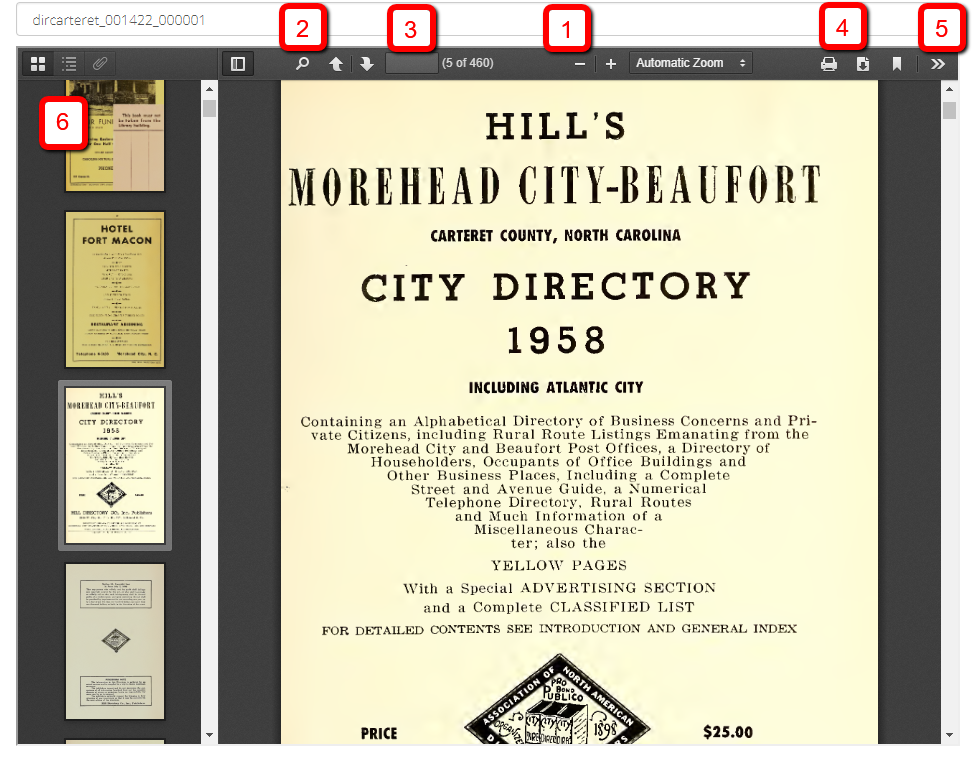Open the find-in-document search tool
Viewport: 976px width, 759px height.
(x=303, y=64)
